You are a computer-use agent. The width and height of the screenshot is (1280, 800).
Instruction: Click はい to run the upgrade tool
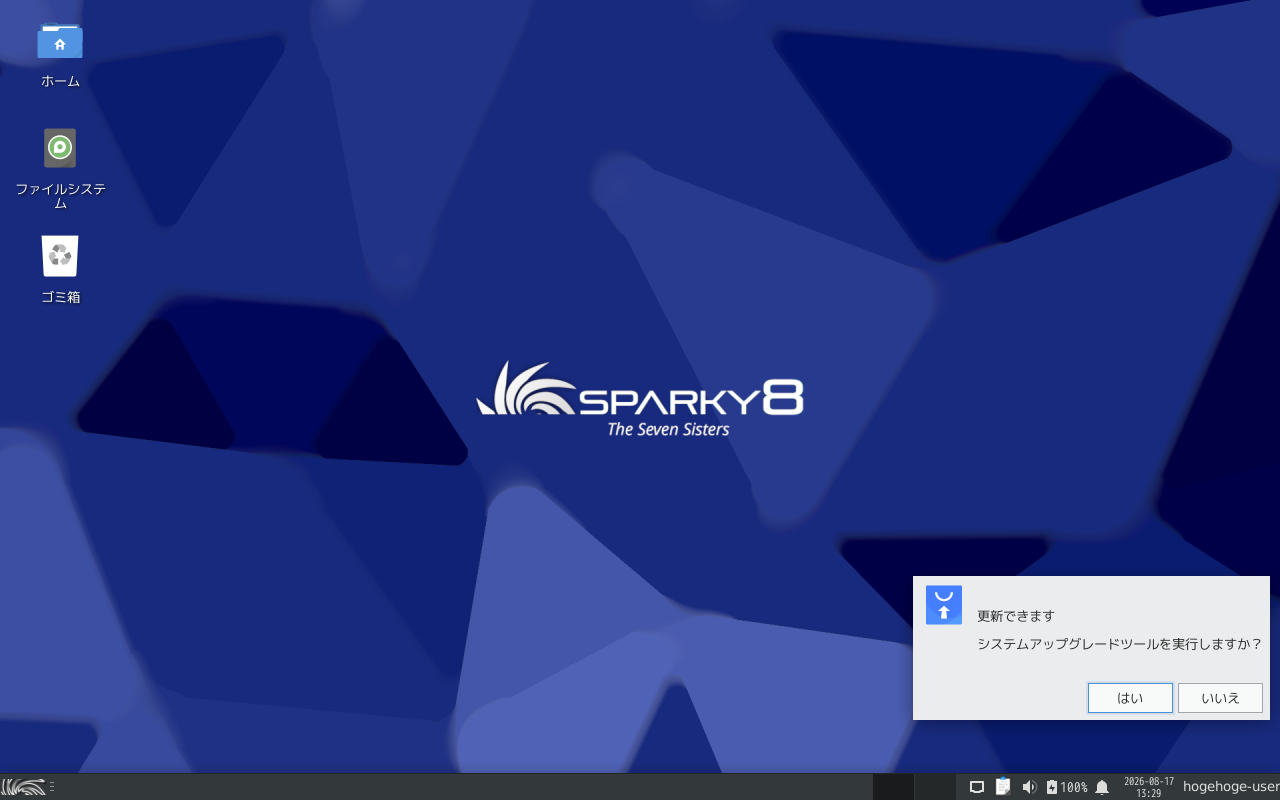click(1130, 698)
